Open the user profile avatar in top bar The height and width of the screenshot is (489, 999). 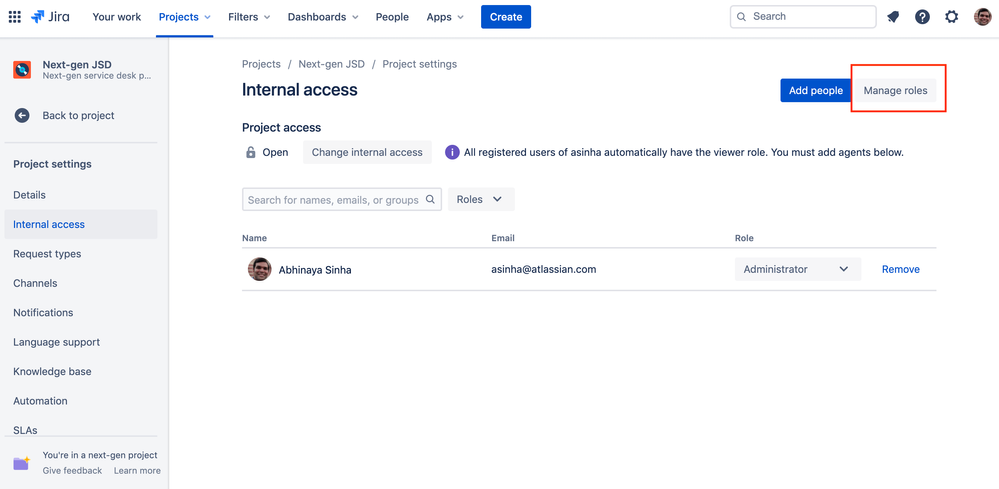(x=982, y=17)
